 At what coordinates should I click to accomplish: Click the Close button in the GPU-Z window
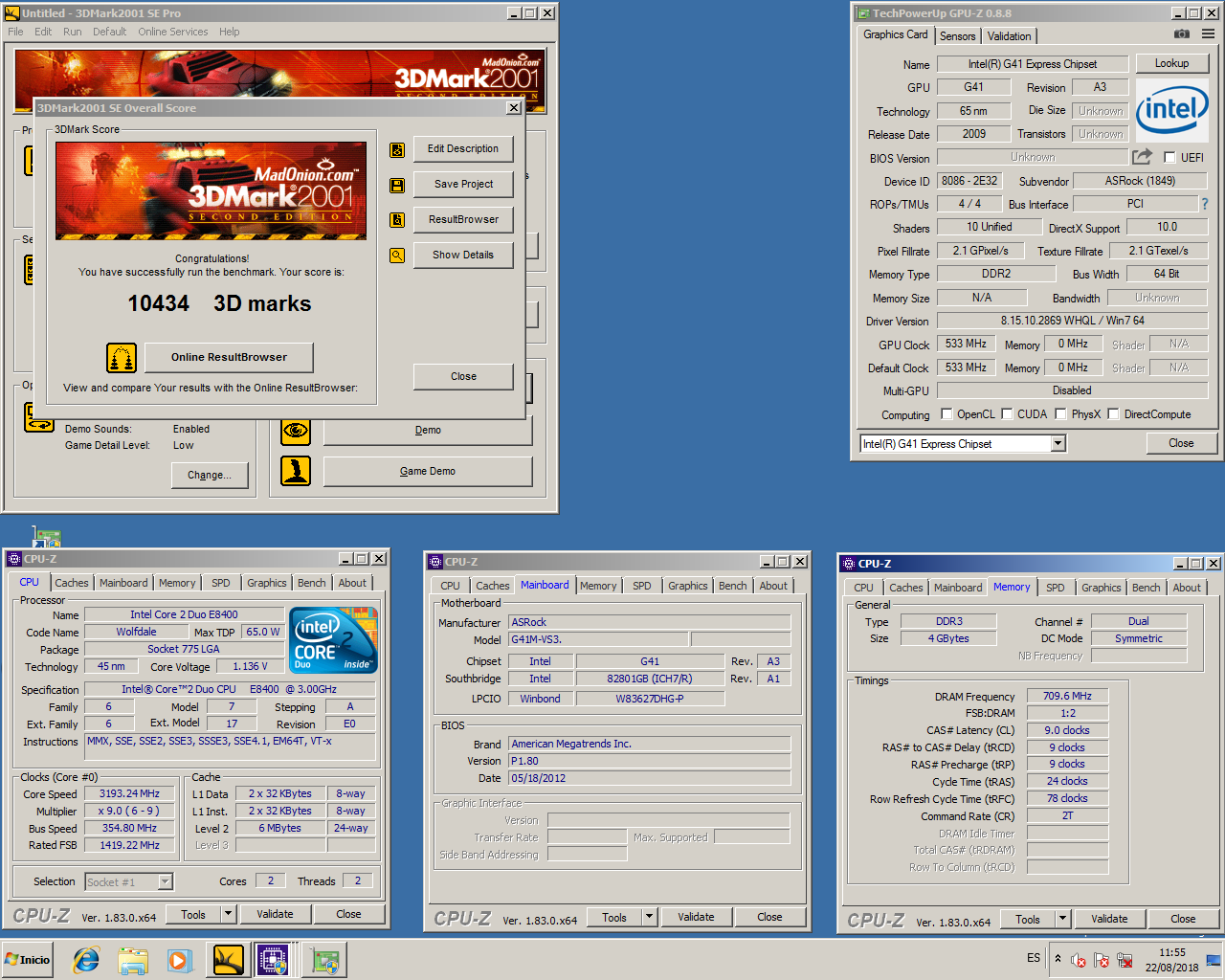[x=1181, y=443]
